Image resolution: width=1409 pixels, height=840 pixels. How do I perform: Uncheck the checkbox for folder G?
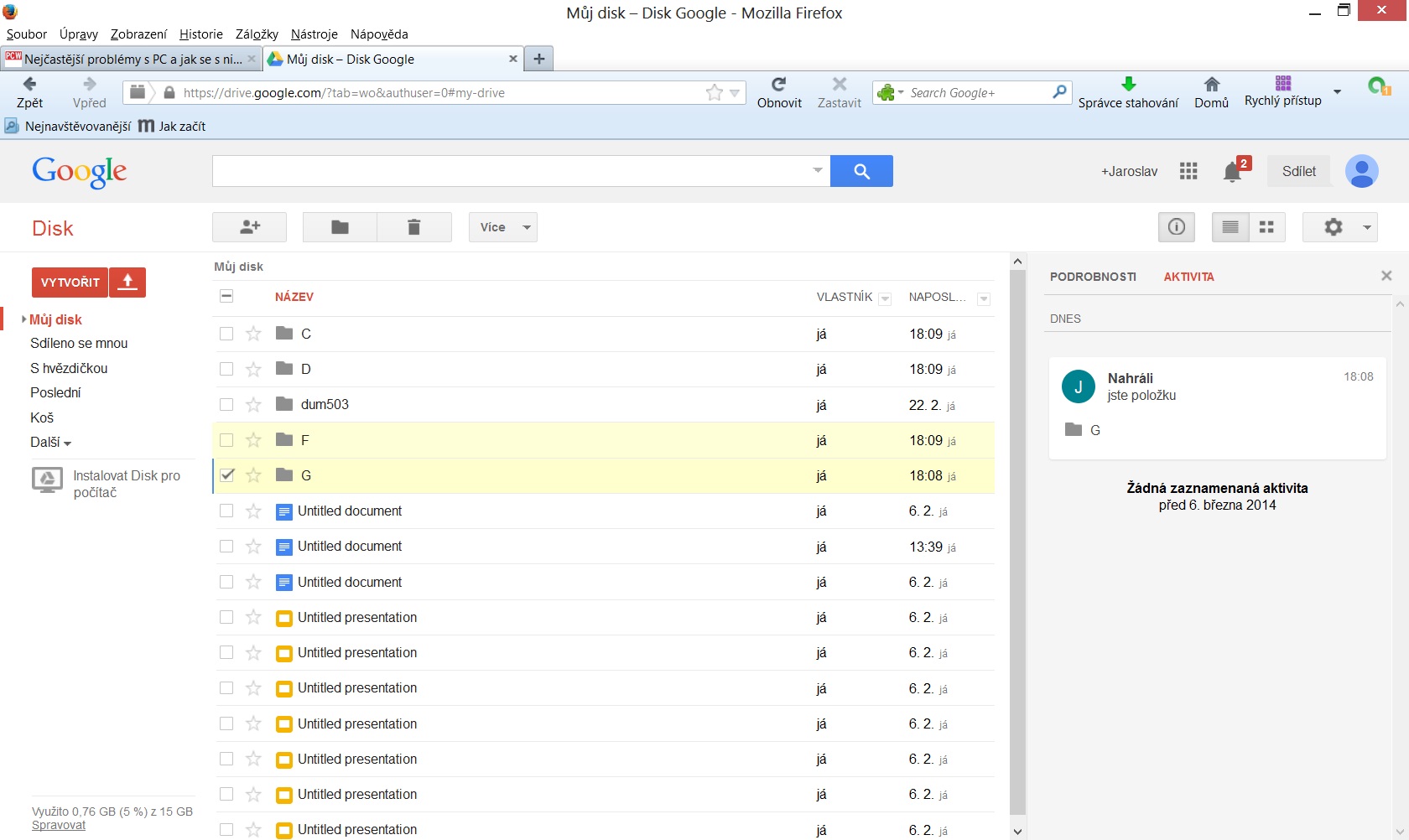coord(226,475)
